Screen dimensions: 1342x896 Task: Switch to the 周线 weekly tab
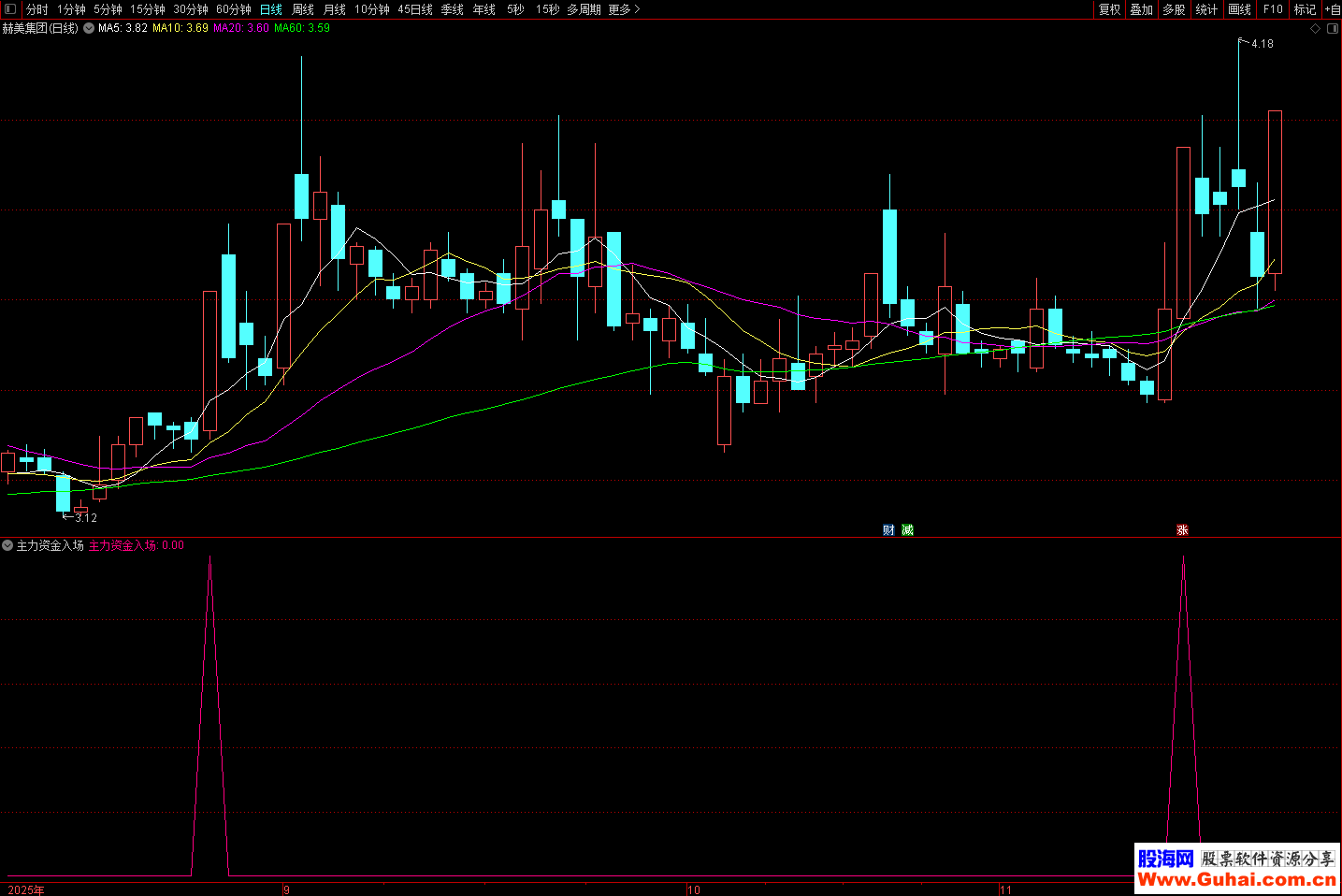pos(303,9)
